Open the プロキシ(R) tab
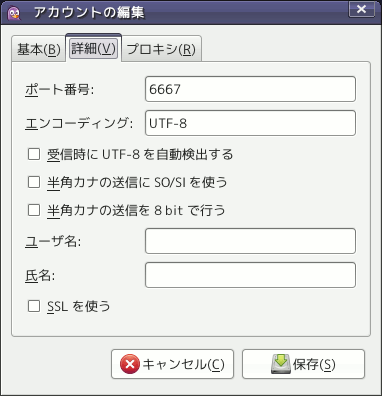The image size is (382, 396). [x=161, y=49]
